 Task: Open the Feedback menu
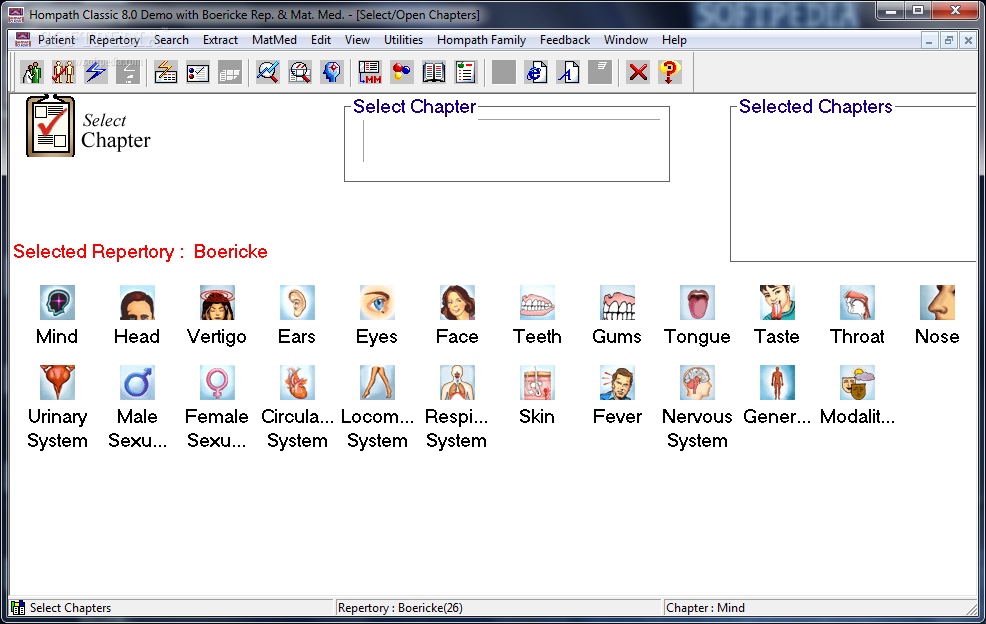tap(565, 40)
